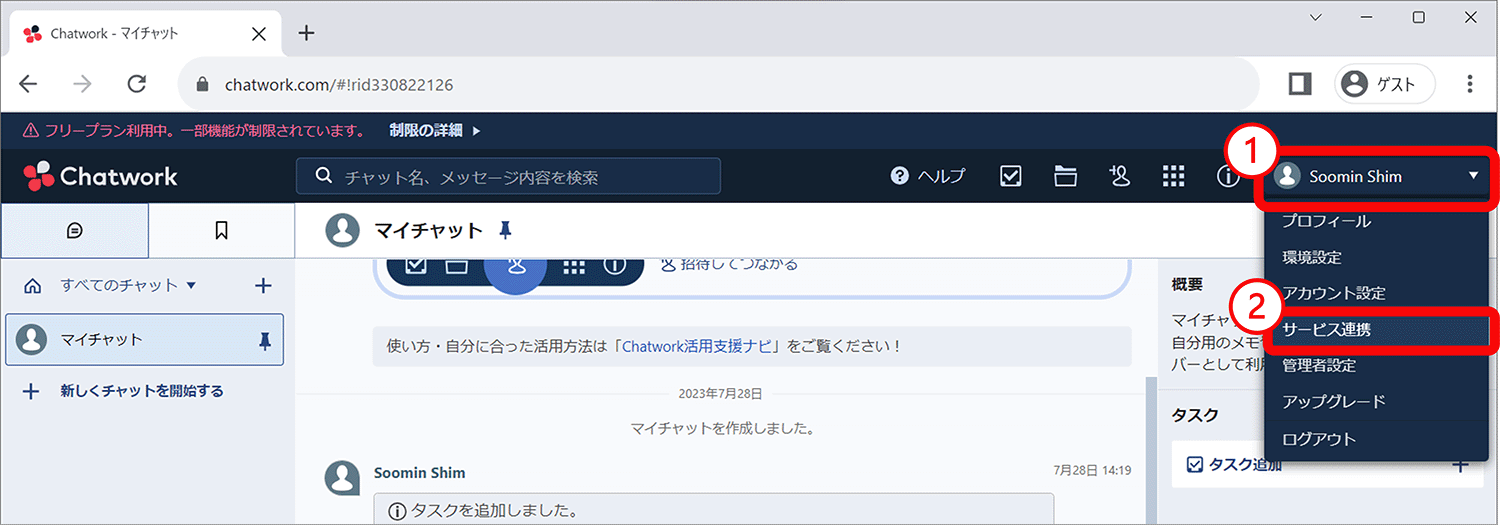Click the Help question mark button
1500x525 pixels.
click(927, 176)
